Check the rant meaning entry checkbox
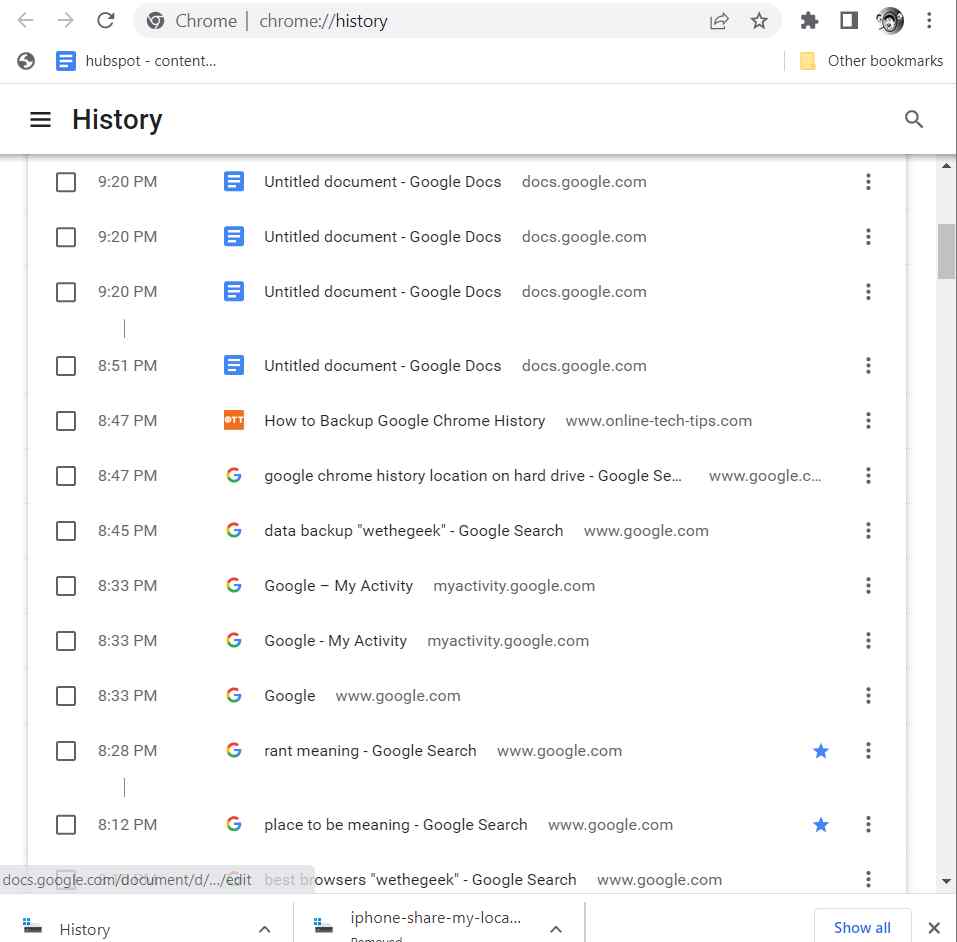The width and height of the screenshot is (957, 942). click(66, 750)
